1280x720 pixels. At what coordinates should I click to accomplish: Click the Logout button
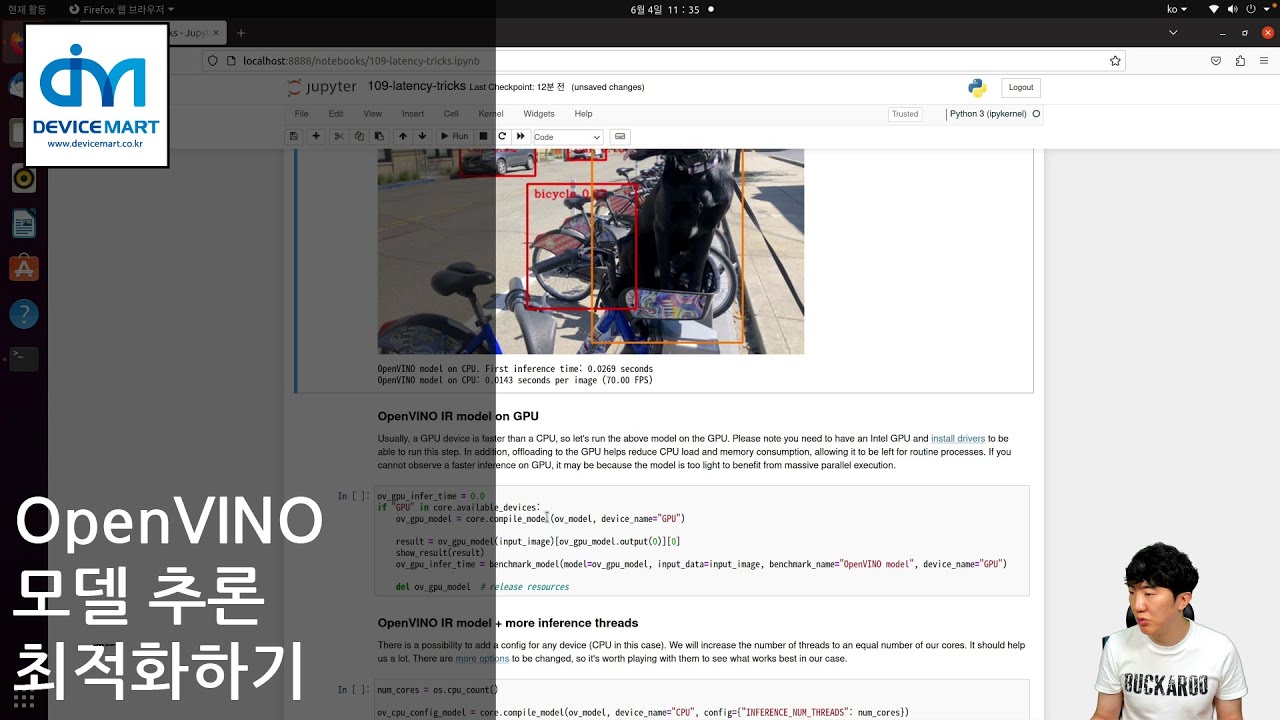click(1021, 87)
